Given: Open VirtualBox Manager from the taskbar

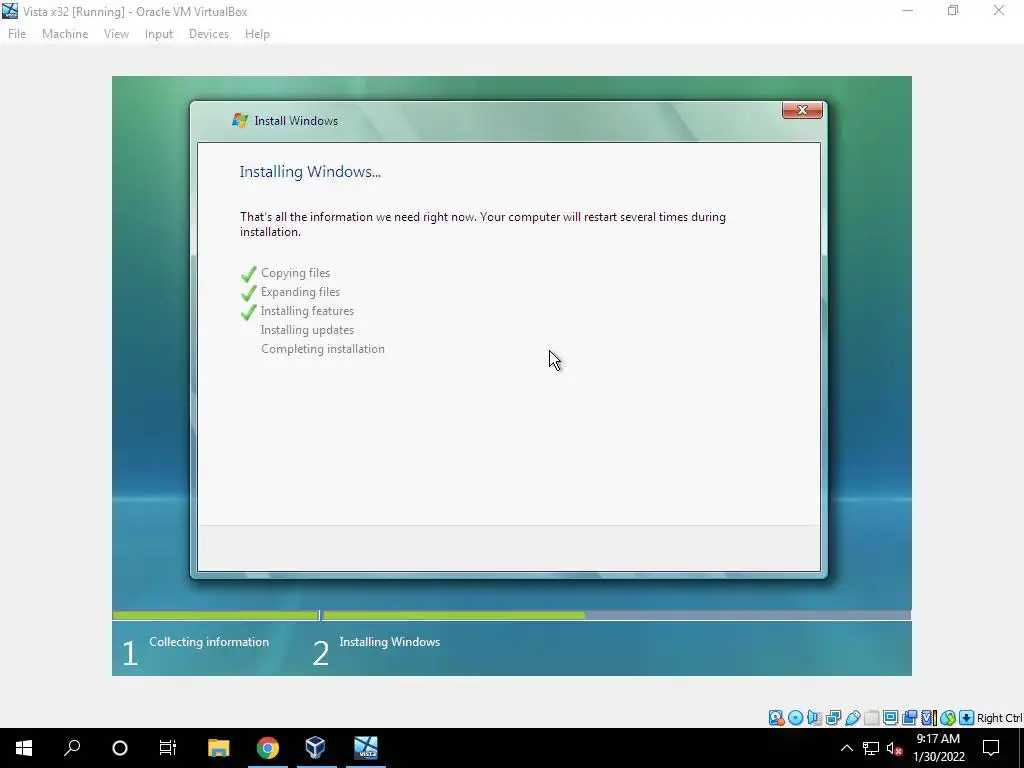Looking at the screenshot, I should 315,748.
